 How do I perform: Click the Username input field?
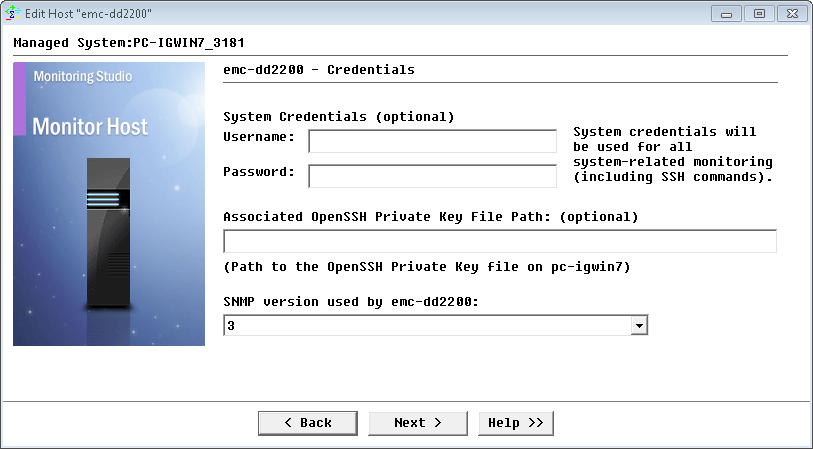click(x=432, y=141)
